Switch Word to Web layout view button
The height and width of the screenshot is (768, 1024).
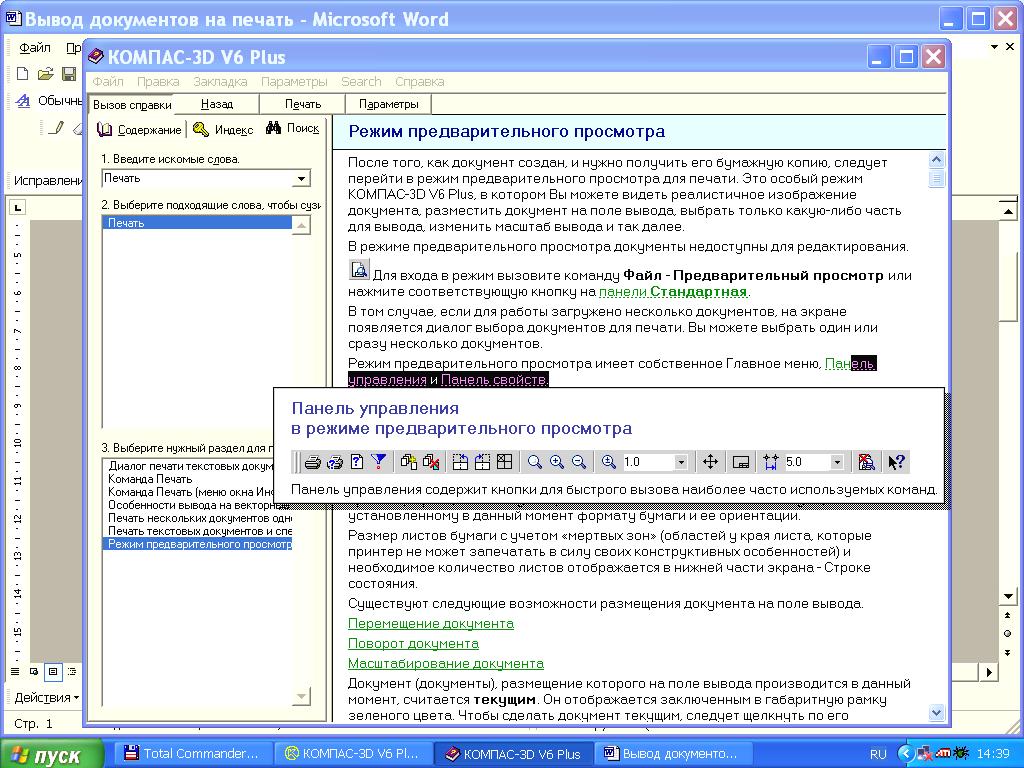(x=34, y=671)
